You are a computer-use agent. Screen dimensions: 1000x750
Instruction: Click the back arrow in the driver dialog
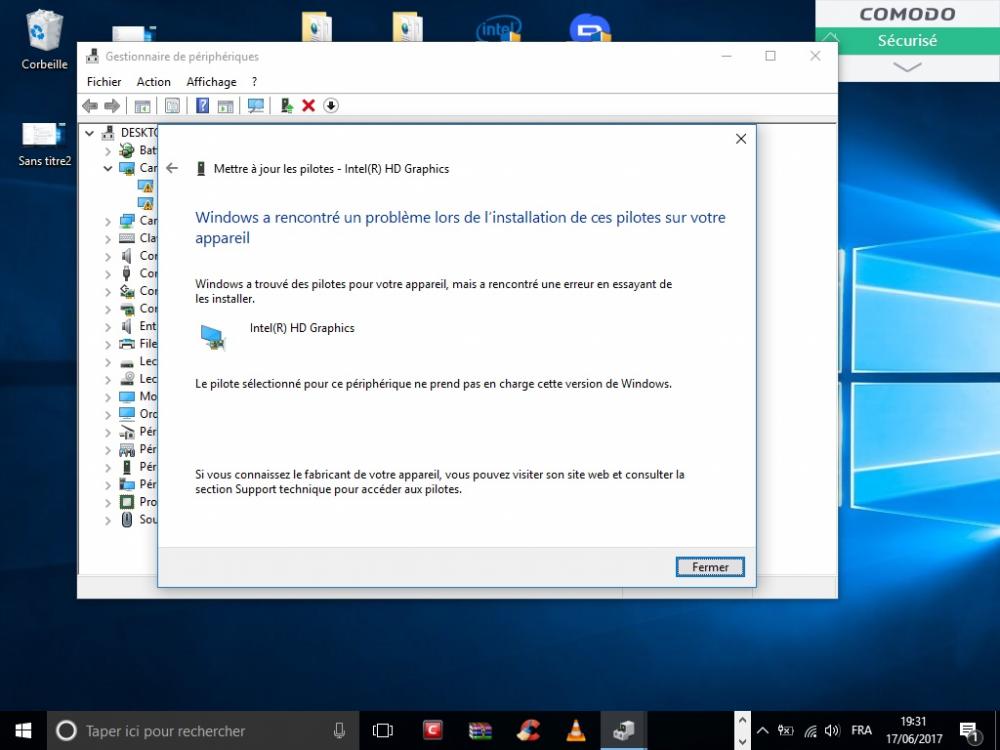pos(172,168)
